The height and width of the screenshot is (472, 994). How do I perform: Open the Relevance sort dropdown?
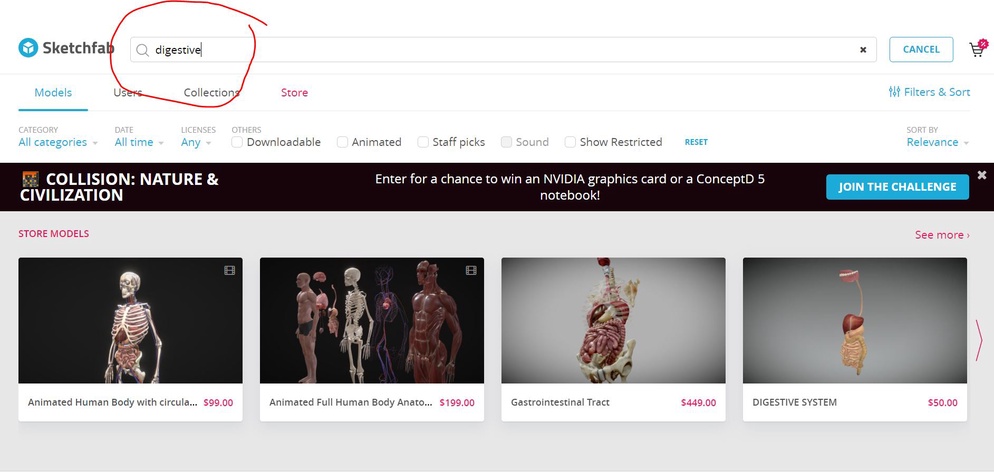pyautogui.click(x=938, y=143)
